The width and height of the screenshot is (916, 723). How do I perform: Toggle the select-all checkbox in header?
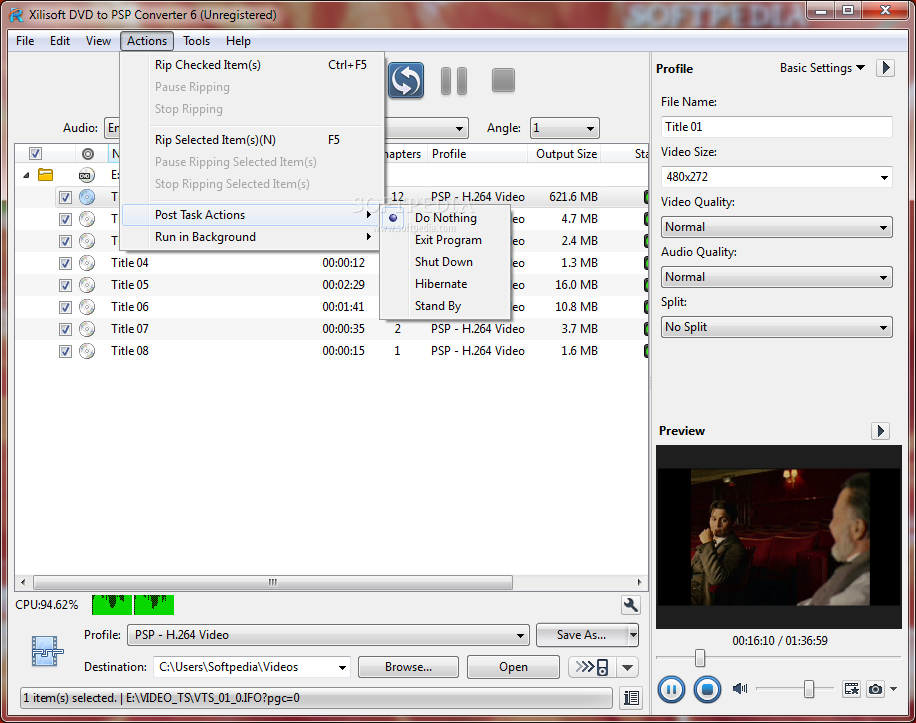click(x=36, y=154)
